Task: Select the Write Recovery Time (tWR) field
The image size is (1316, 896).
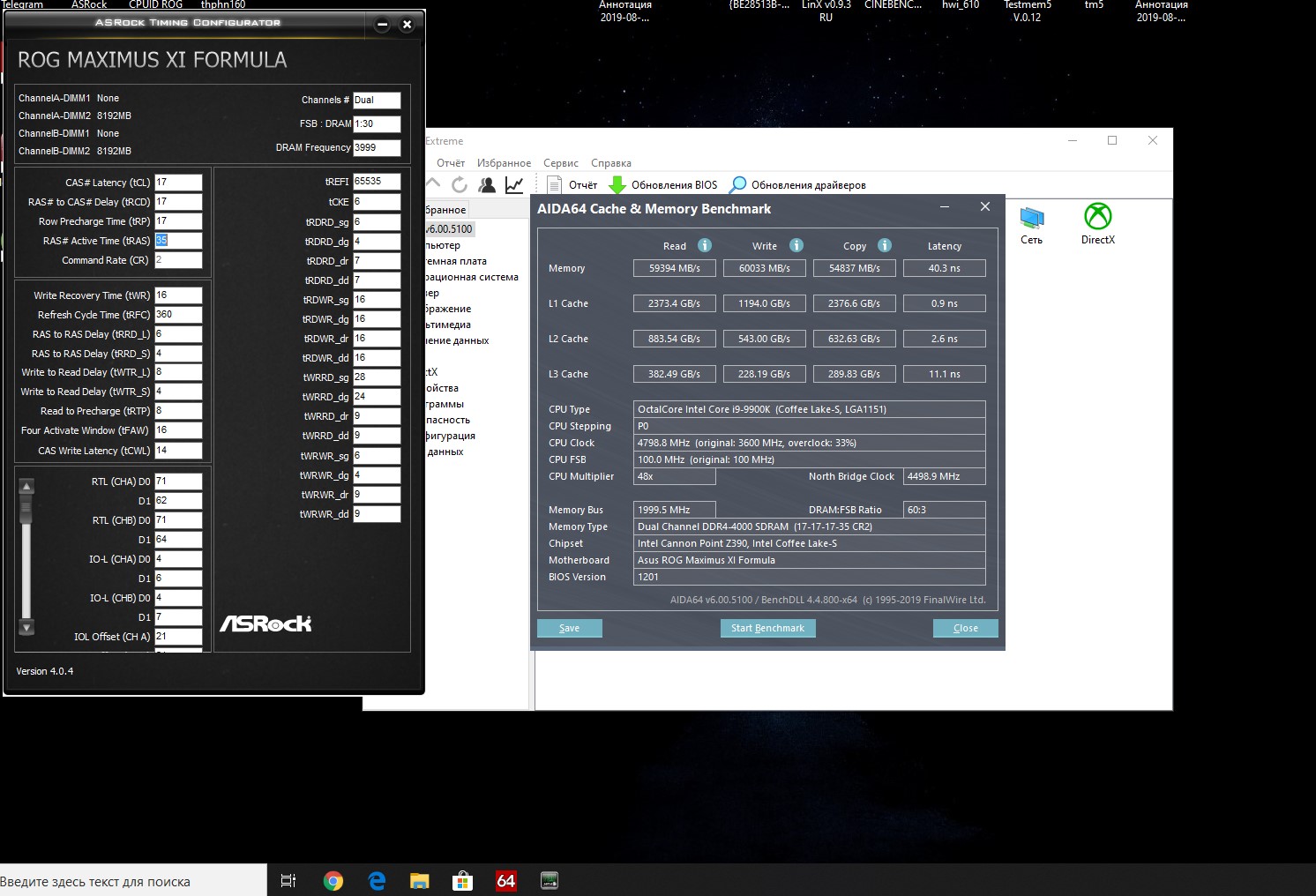Action: (178, 295)
